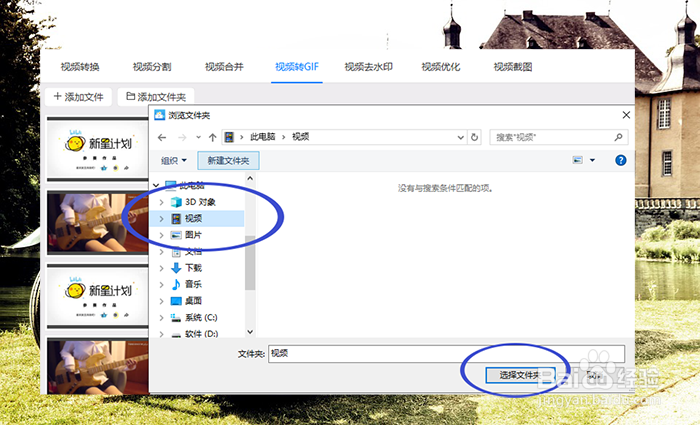Open help with the question mark icon

pos(621,160)
